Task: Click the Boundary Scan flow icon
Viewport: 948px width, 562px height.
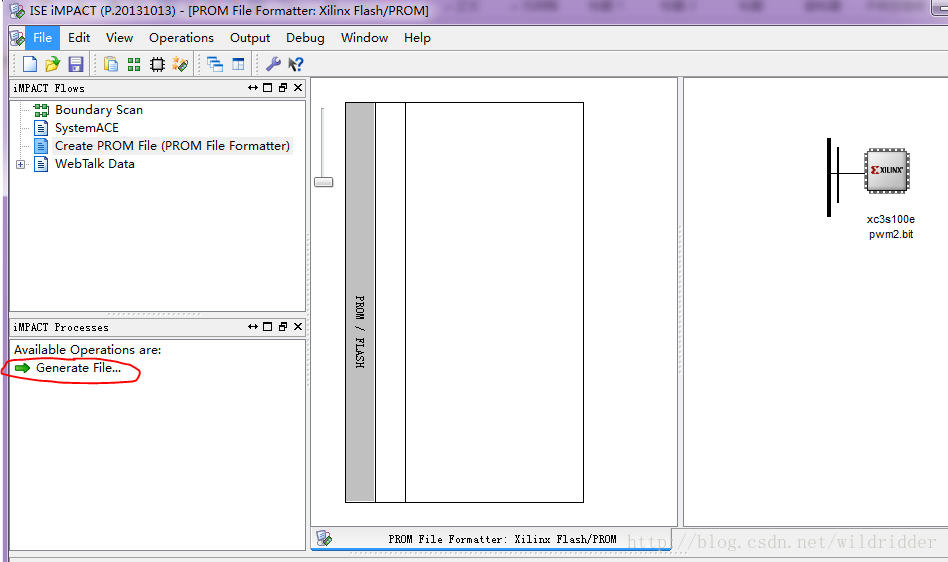Action: click(41, 110)
